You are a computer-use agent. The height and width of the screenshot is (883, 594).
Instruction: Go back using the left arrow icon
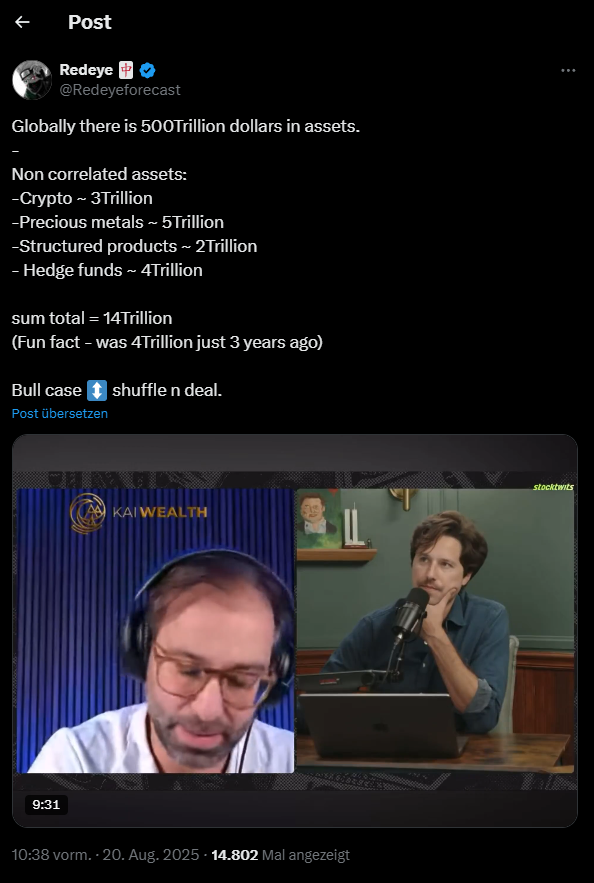(x=22, y=22)
